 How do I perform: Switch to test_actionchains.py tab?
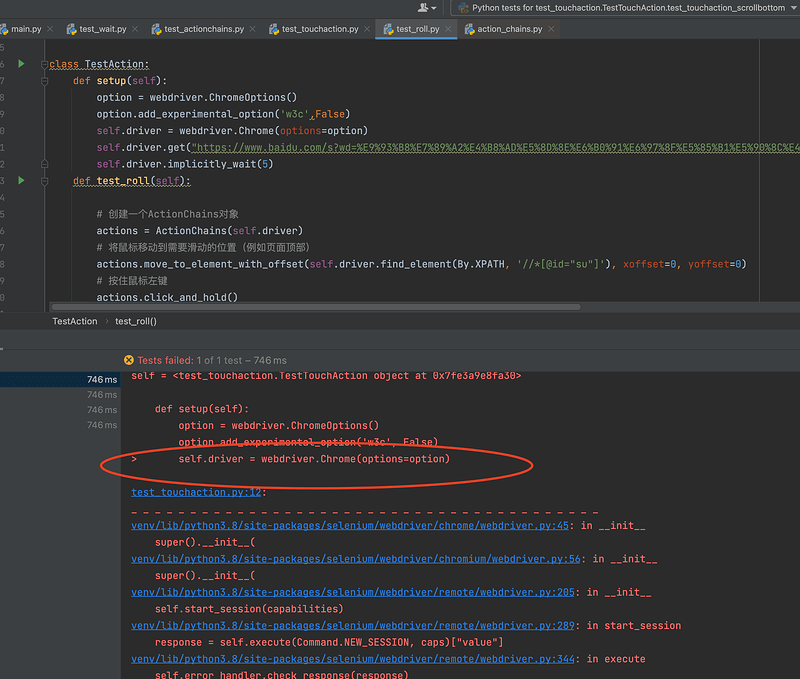204,29
